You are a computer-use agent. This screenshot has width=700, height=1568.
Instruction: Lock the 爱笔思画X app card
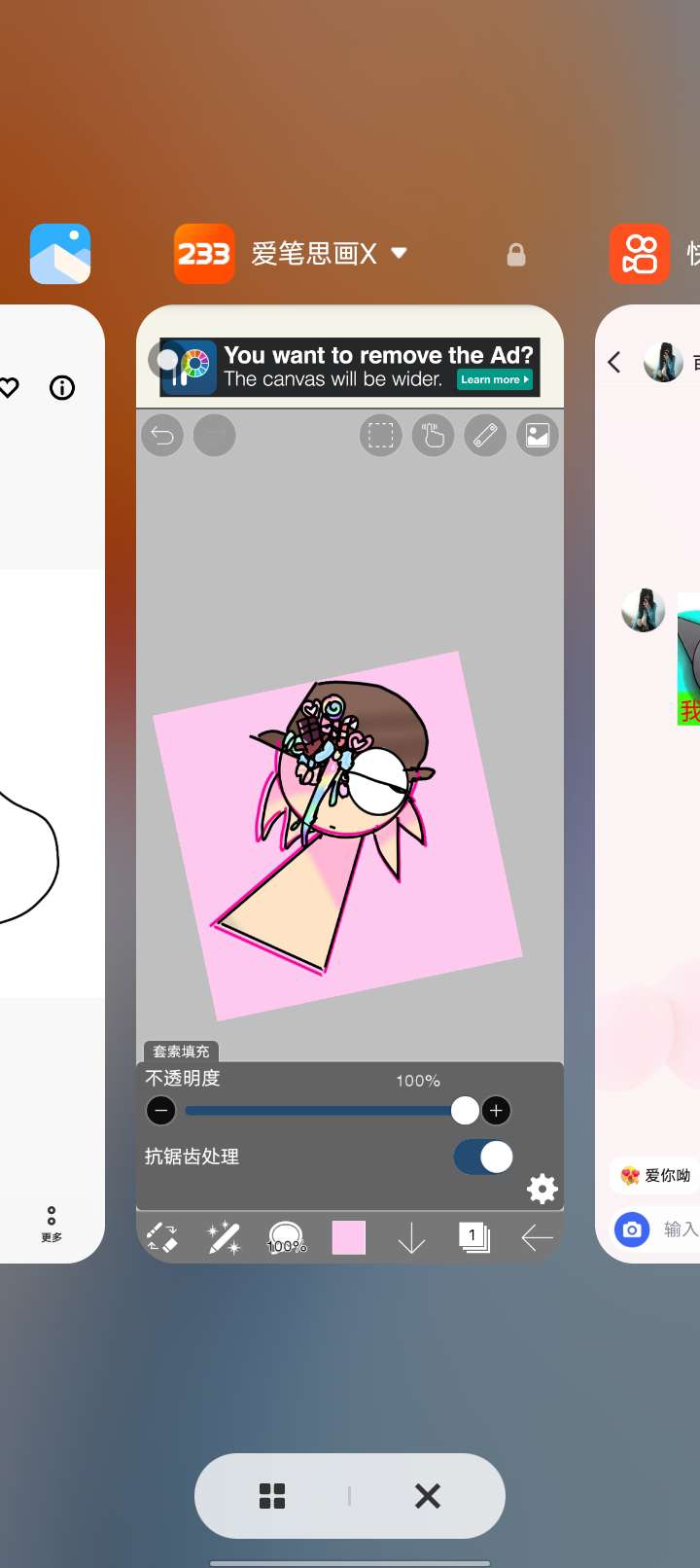(516, 255)
